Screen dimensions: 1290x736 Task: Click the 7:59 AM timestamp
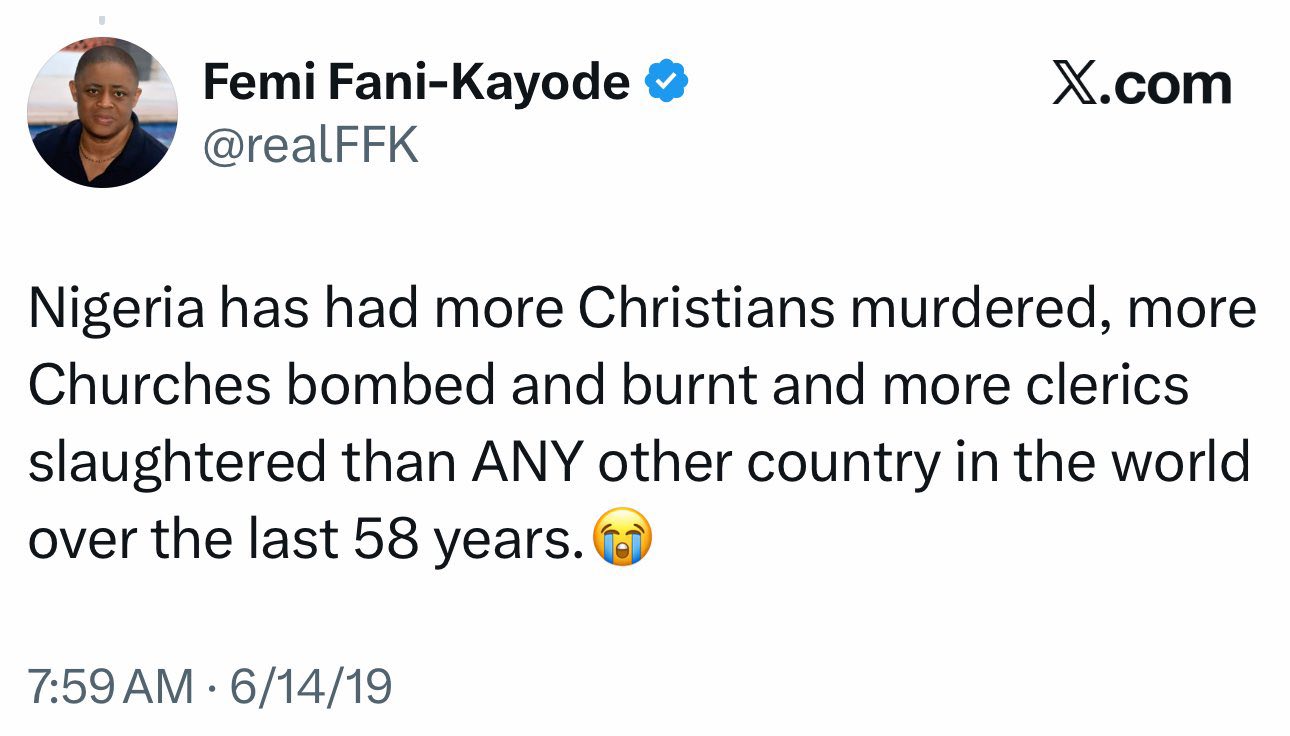110,686
